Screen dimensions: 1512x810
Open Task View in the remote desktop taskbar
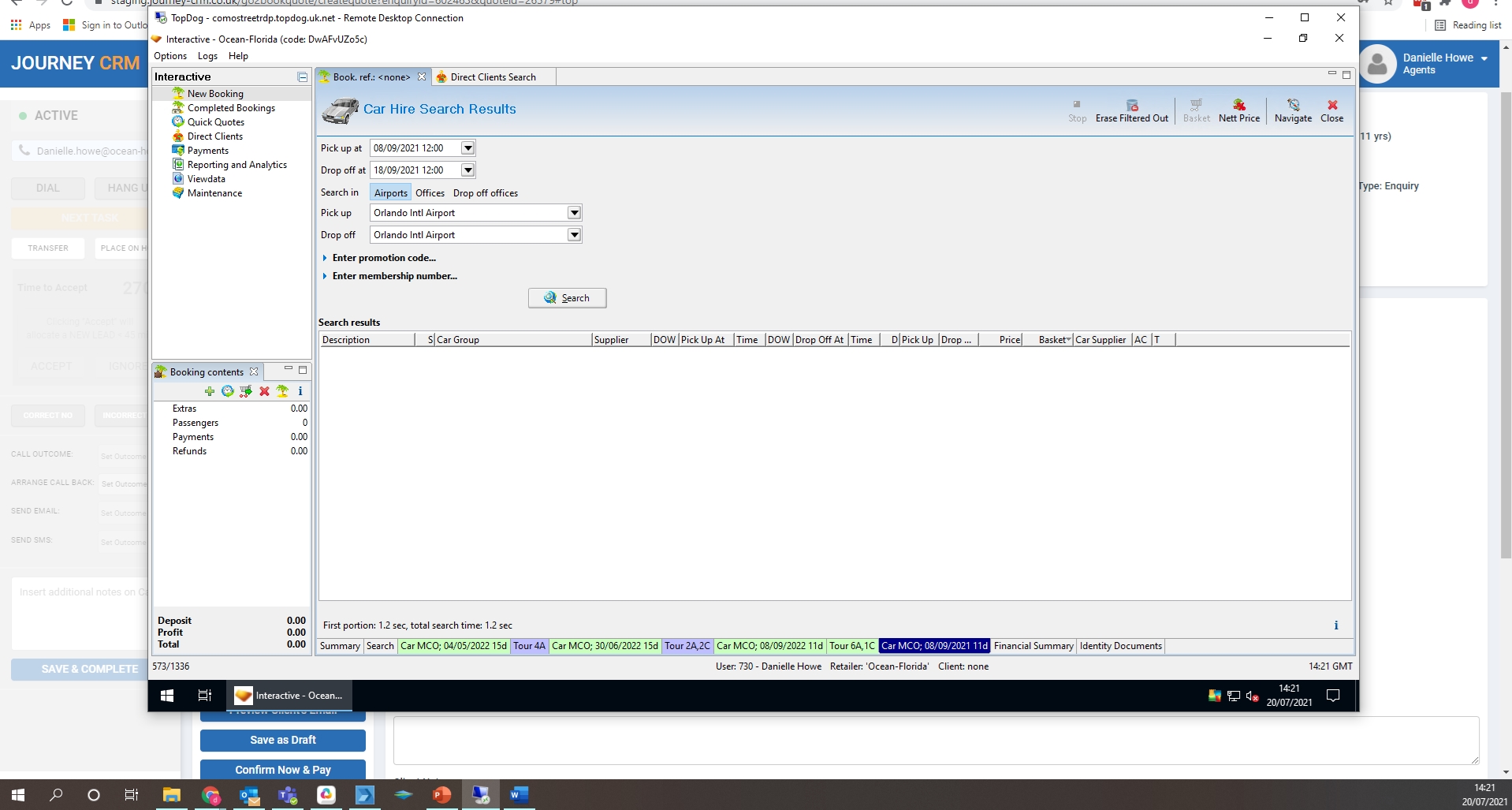pos(205,696)
